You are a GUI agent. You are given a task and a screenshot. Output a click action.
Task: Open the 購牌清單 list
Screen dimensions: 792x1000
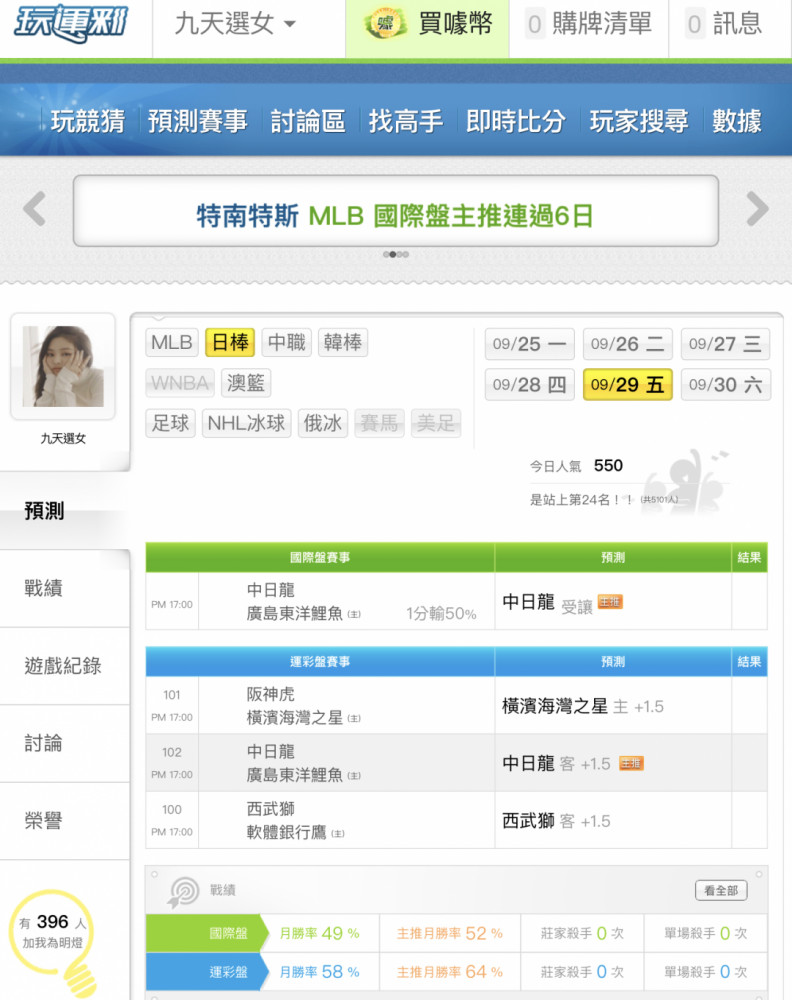coord(589,24)
